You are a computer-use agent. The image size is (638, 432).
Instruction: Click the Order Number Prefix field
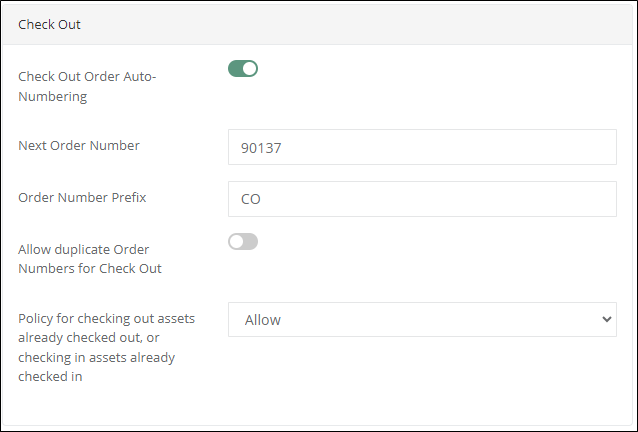pyautogui.click(x=422, y=199)
